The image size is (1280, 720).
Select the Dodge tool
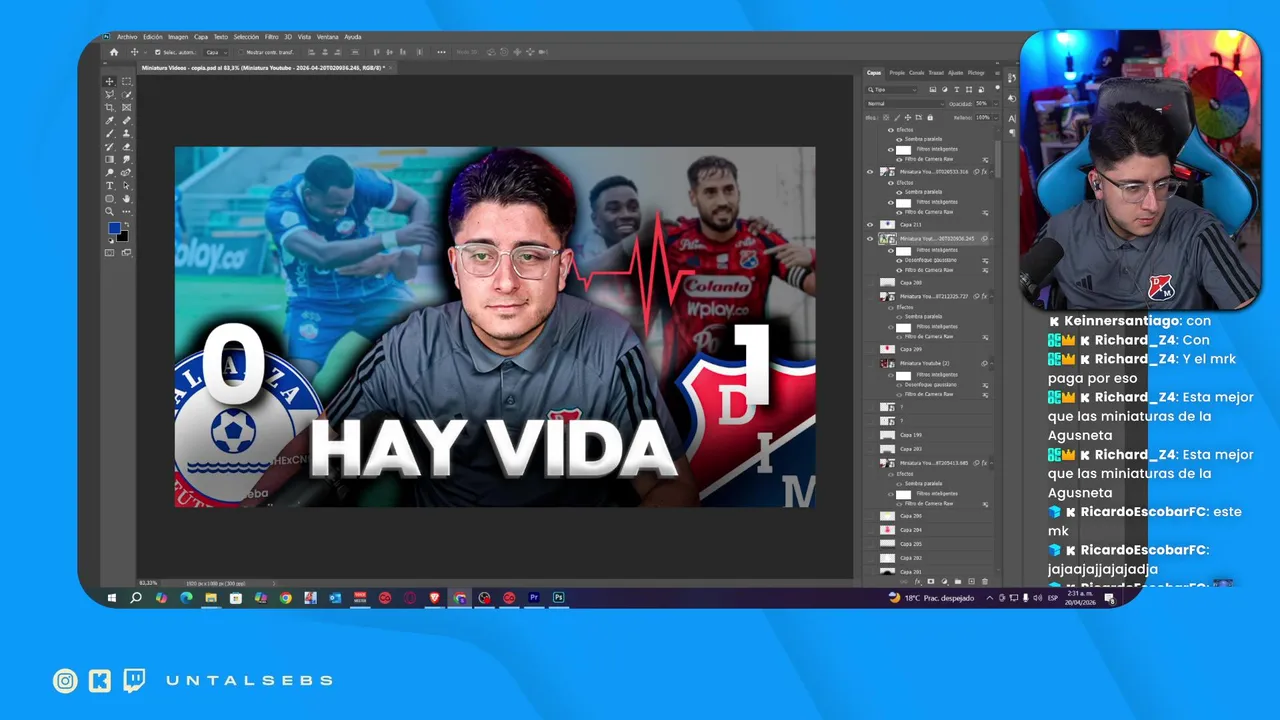point(109,172)
